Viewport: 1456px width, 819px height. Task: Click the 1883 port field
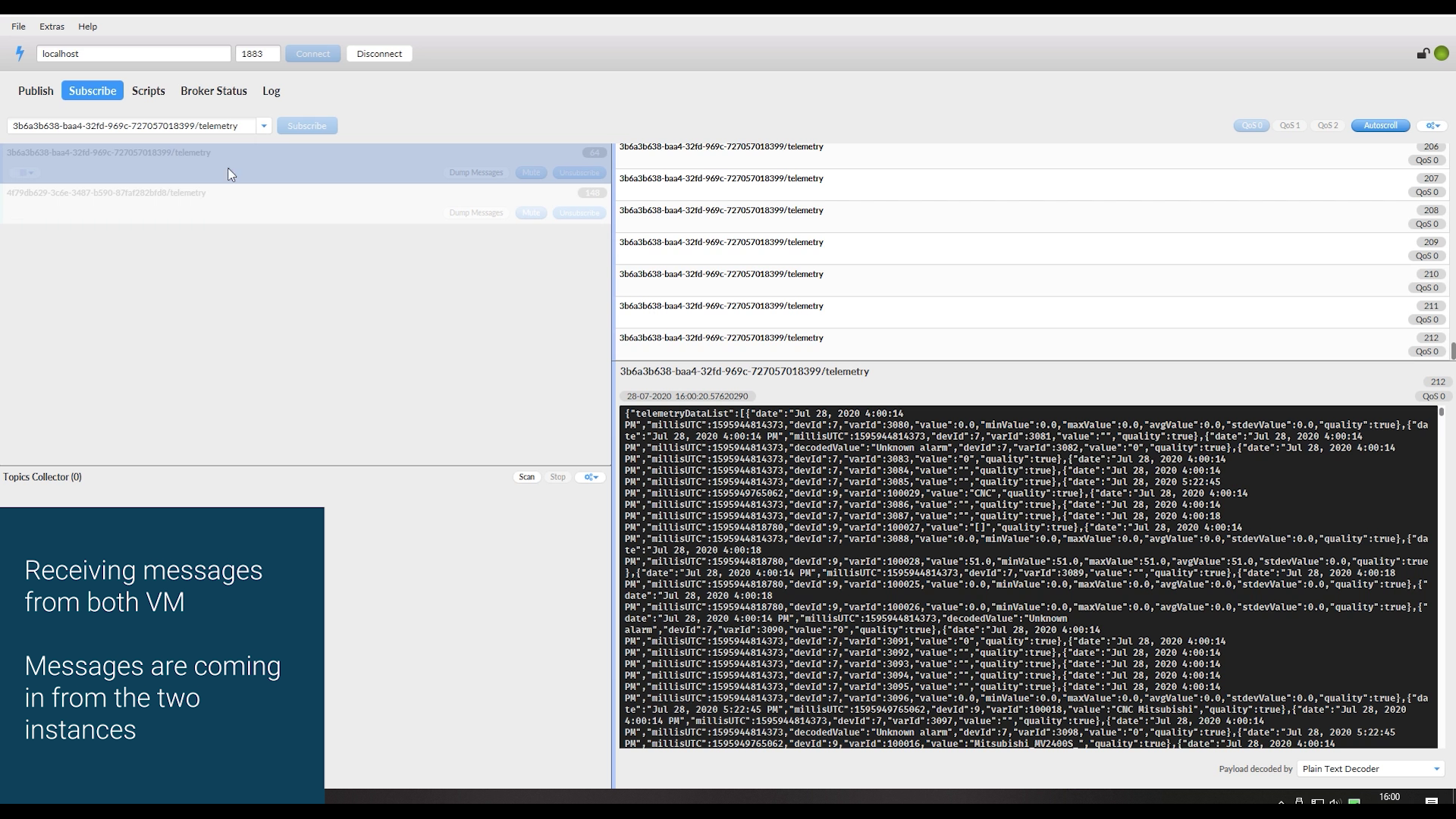[x=258, y=54]
